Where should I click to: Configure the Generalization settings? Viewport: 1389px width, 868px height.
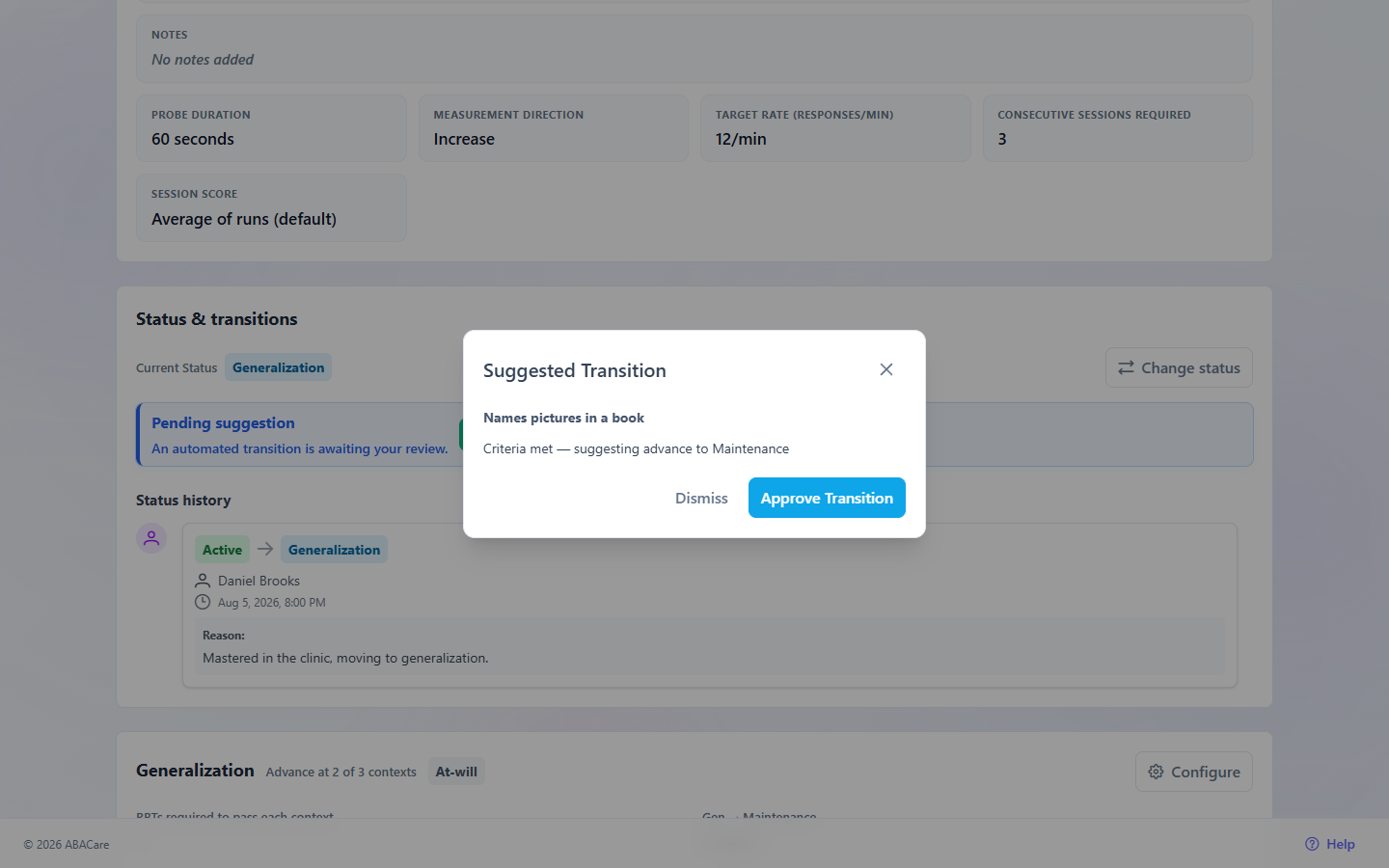pyautogui.click(x=1194, y=772)
